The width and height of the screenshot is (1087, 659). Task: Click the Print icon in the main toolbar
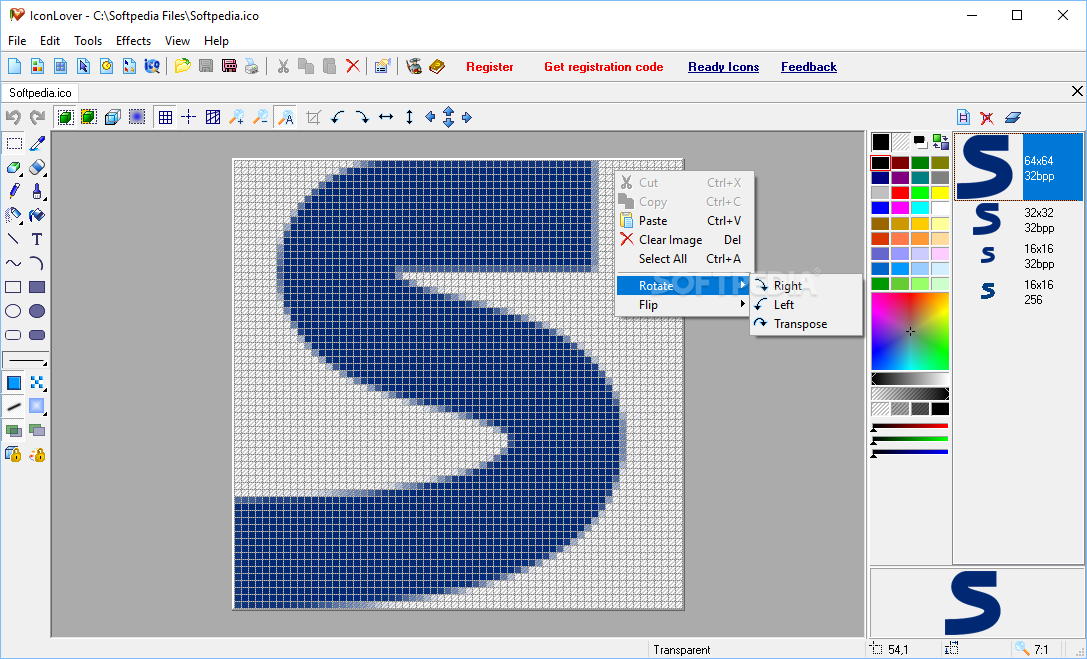click(x=252, y=67)
